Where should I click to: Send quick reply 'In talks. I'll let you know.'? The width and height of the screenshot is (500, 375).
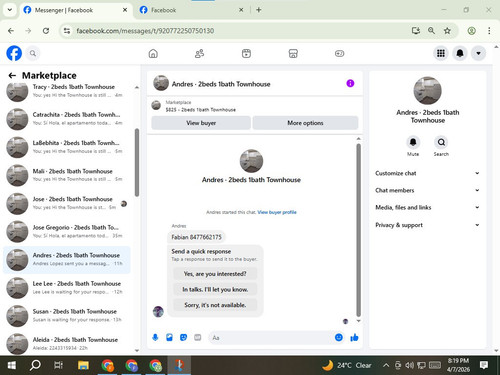pos(215,289)
